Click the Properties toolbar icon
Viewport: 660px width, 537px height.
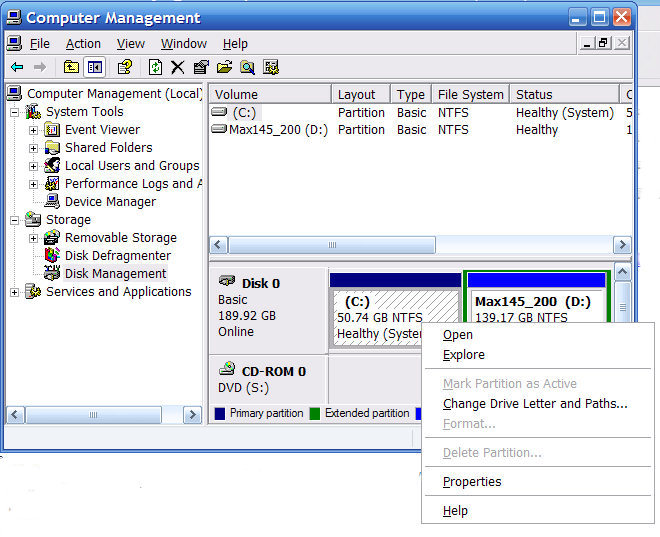(201, 67)
